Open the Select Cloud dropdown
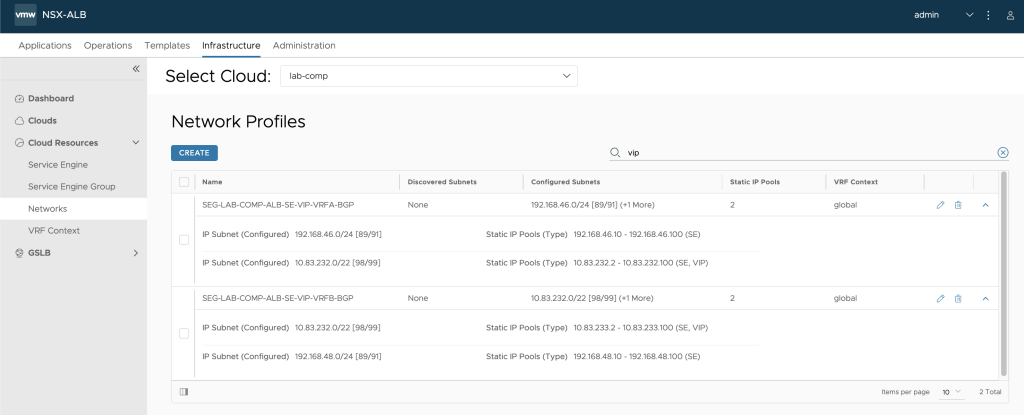Screen dimensions: 1024x415 [429, 76]
